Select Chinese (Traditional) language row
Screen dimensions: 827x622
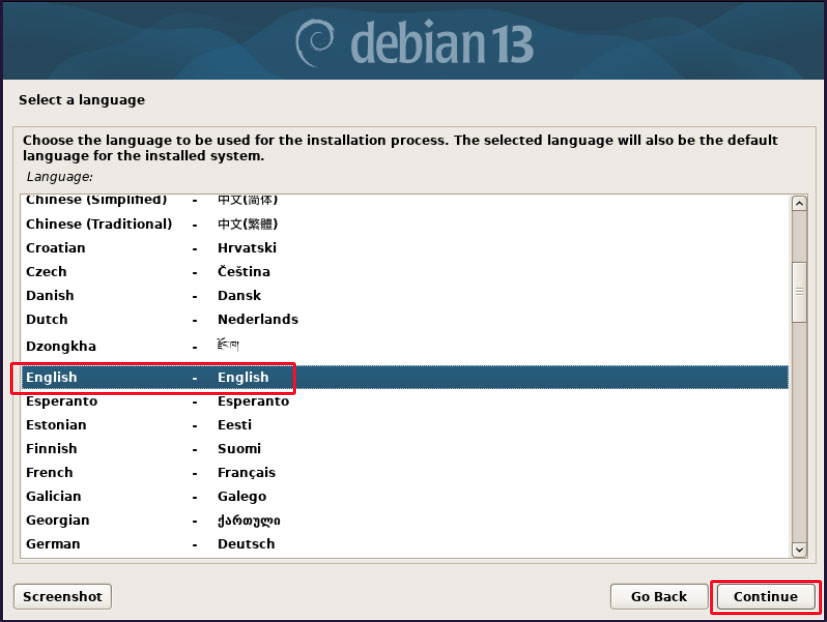[x=405, y=224]
